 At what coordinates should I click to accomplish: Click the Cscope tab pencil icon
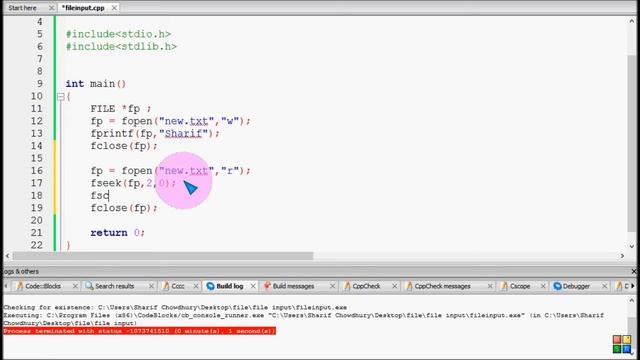click(504, 286)
